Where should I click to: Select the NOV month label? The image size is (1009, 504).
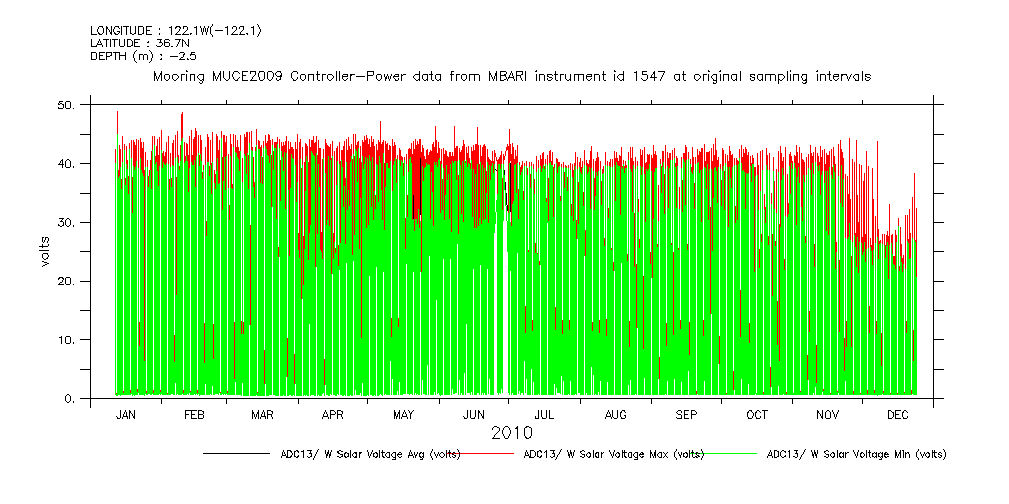tap(828, 414)
